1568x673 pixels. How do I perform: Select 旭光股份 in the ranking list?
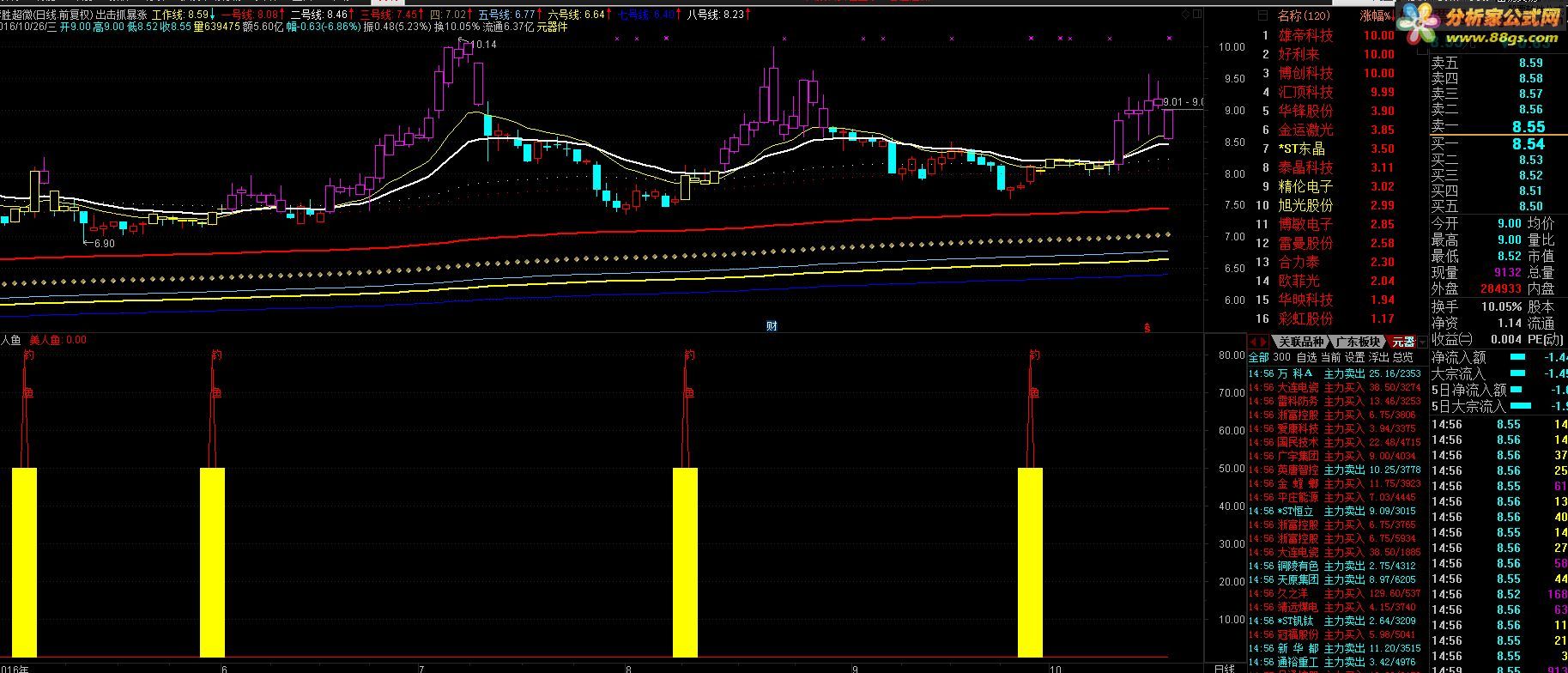click(x=1305, y=205)
